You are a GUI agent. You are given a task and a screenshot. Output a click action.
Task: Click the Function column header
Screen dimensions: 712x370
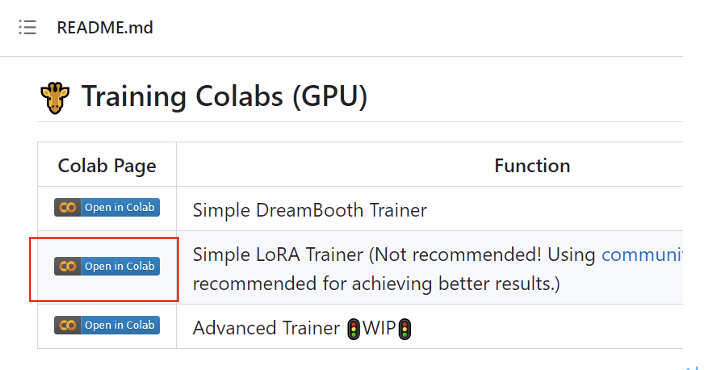point(532,166)
